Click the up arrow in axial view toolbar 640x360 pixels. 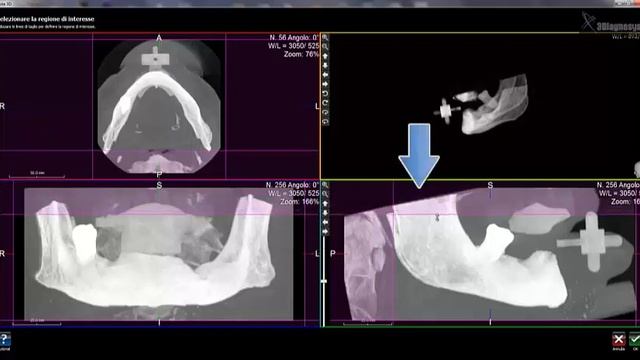[x=325, y=56]
